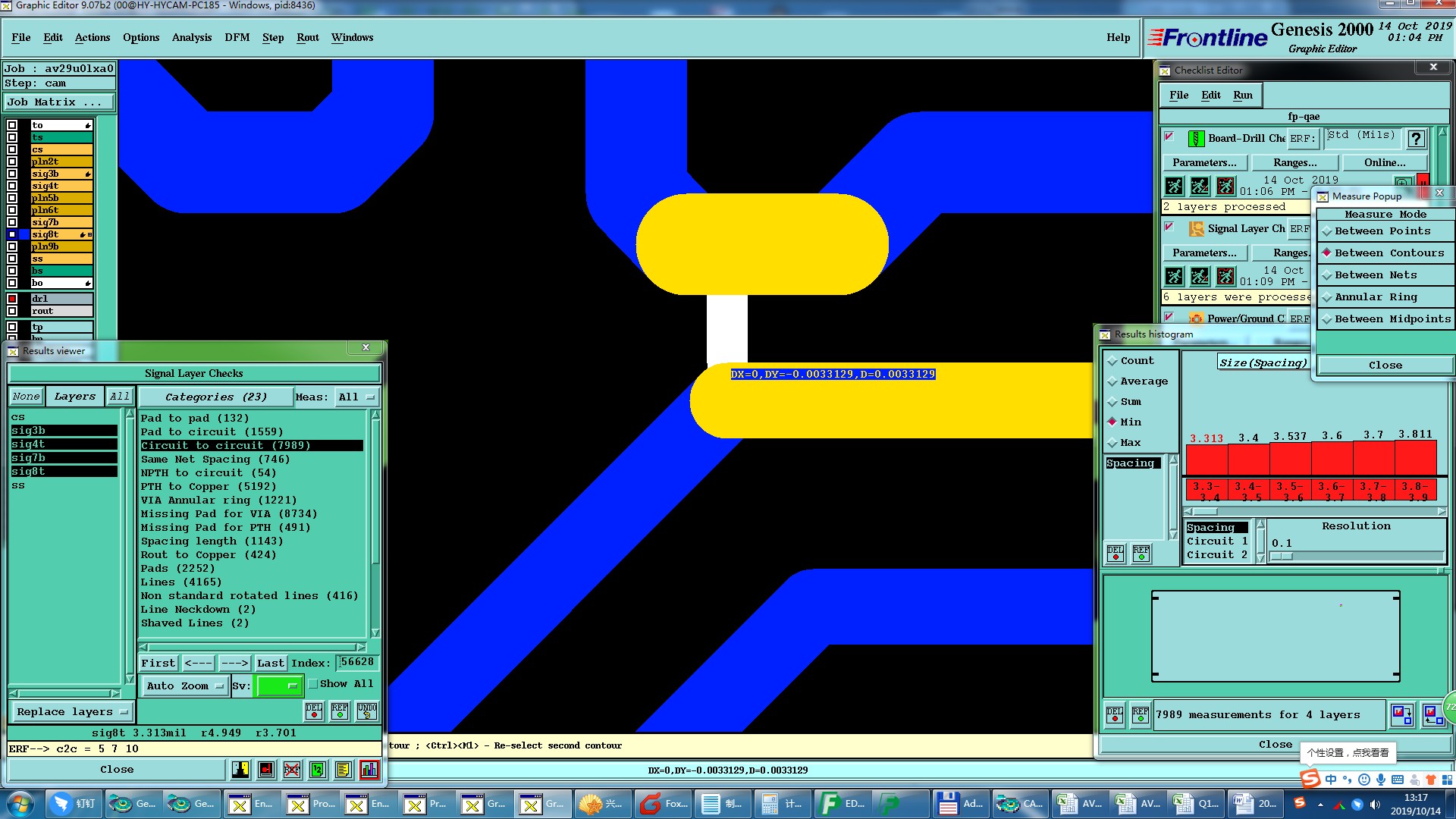Click the Job Matrix button
The image size is (1456, 819).
[x=59, y=102]
